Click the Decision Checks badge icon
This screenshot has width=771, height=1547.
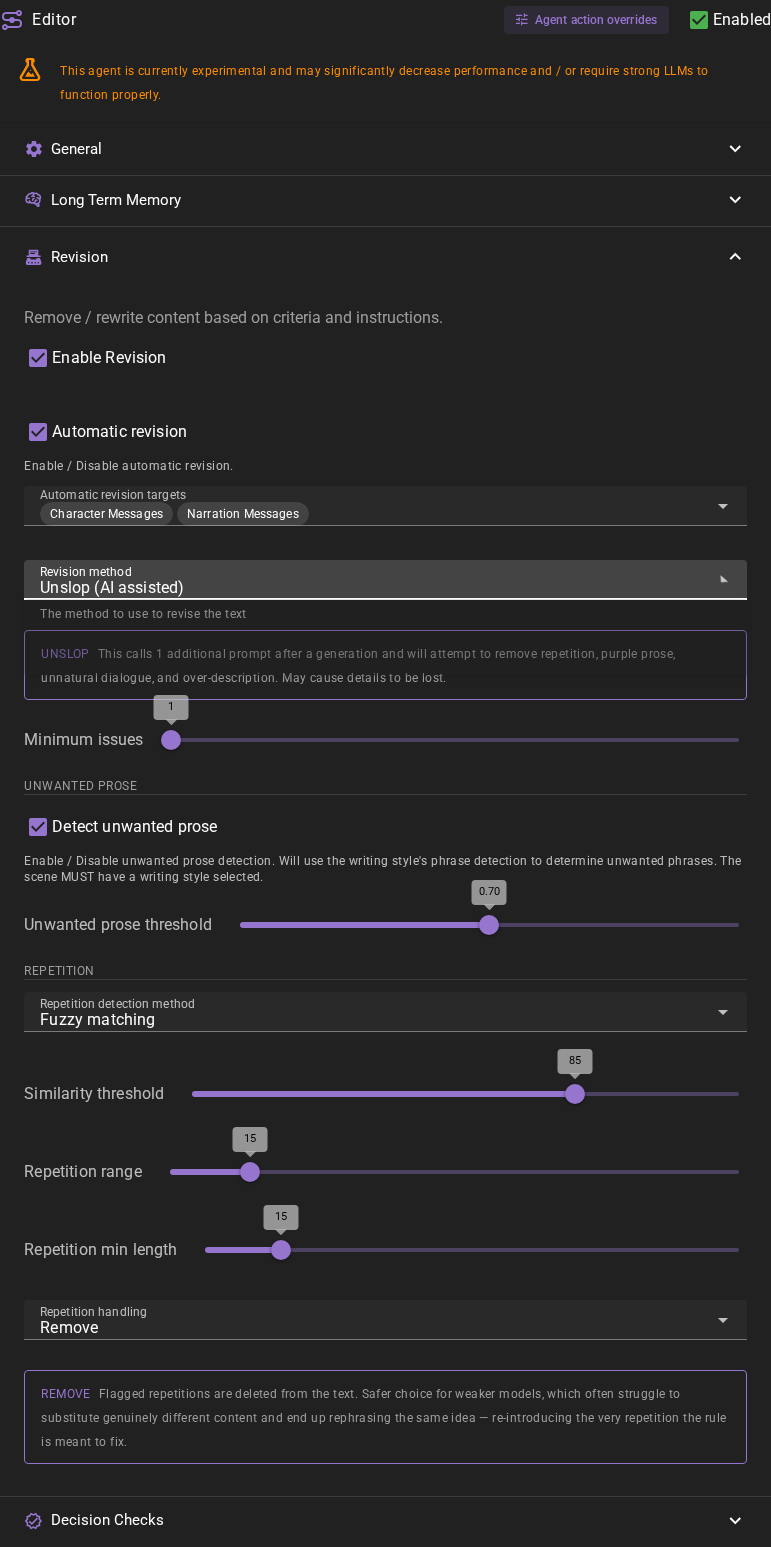(x=33, y=1520)
